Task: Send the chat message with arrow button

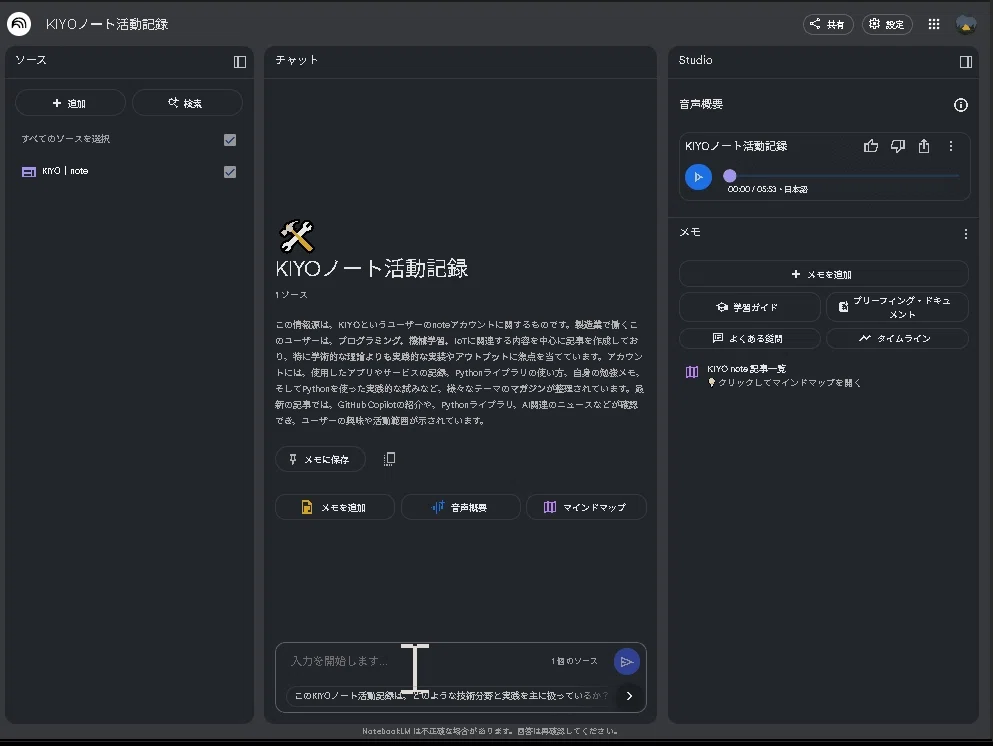Action: click(x=626, y=662)
